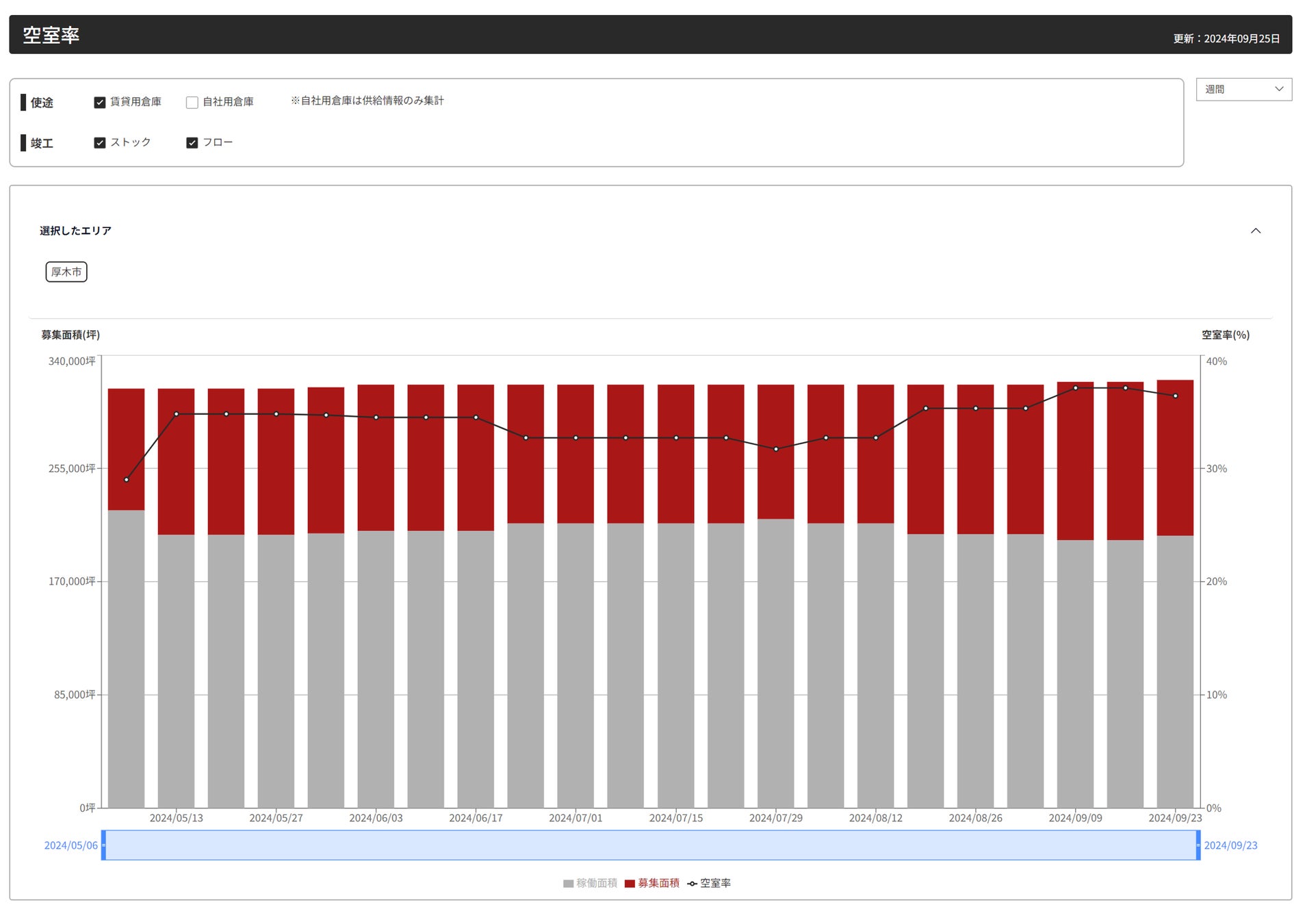Viewport: 1294px width, 924px height.
Task: Enable the 自社用倉庫 checkbox
Action: pos(192,102)
